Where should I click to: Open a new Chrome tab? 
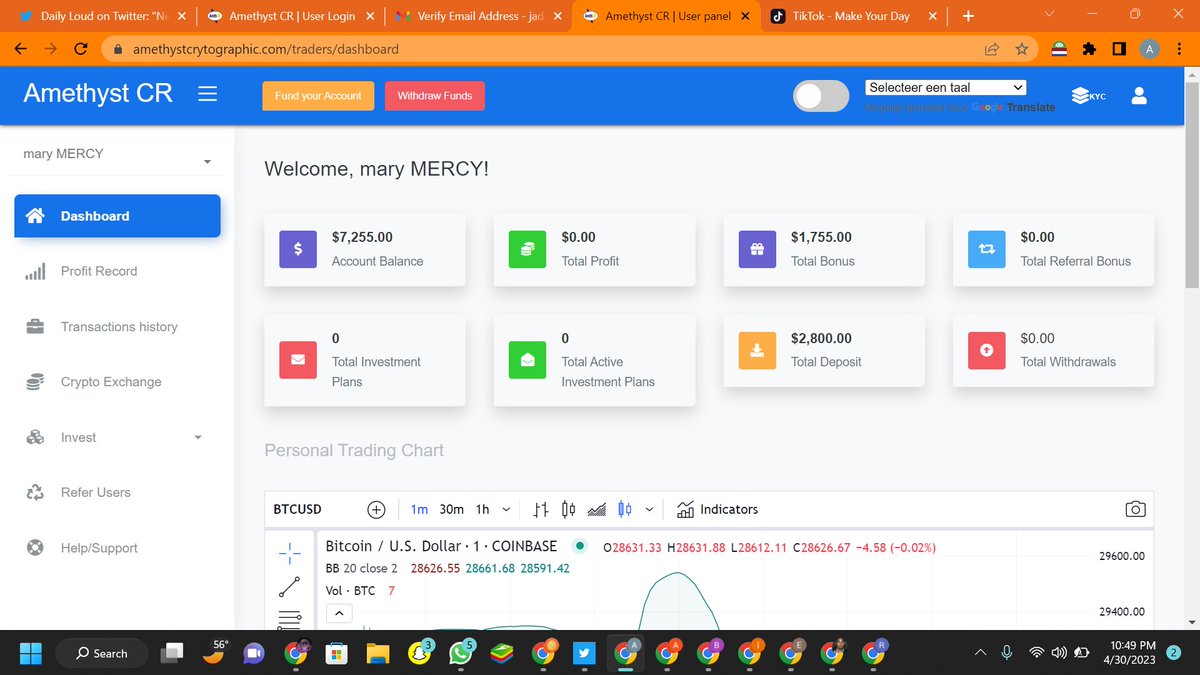pyautogui.click(x=968, y=16)
